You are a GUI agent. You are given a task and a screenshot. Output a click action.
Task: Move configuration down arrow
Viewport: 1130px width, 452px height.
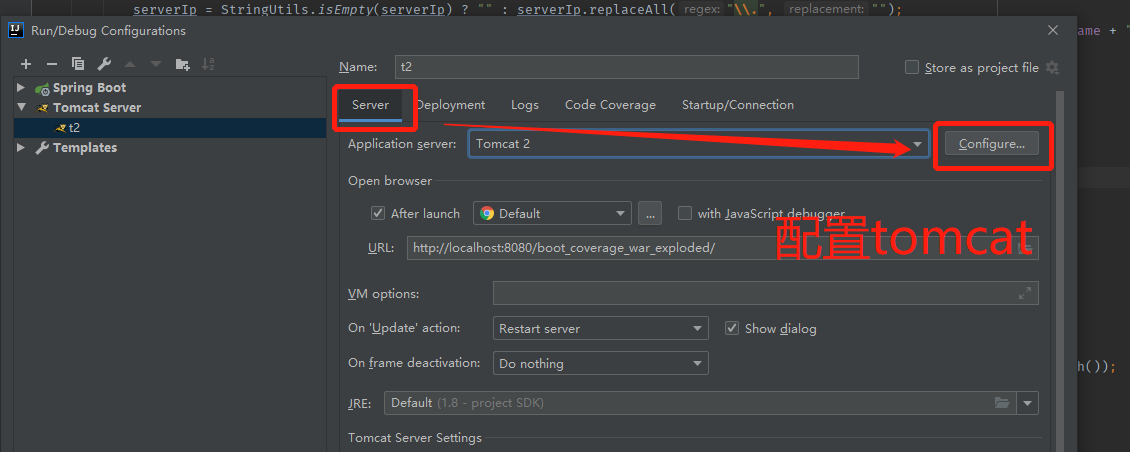coord(156,64)
